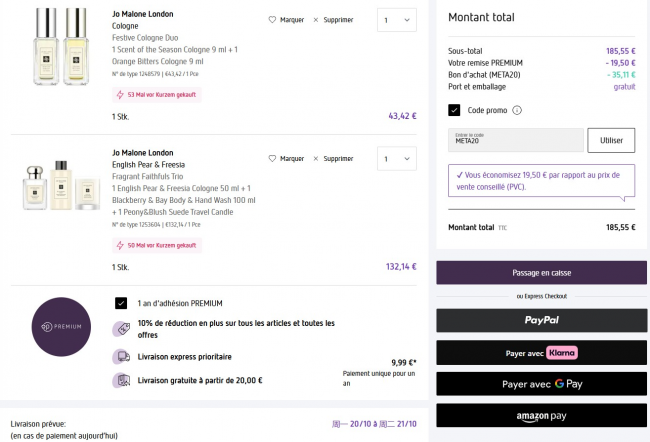Uncheck the 1 an d'adhésion PREMIUM checkbox
The height and width of the screenshot is (442, 650).
121,302
